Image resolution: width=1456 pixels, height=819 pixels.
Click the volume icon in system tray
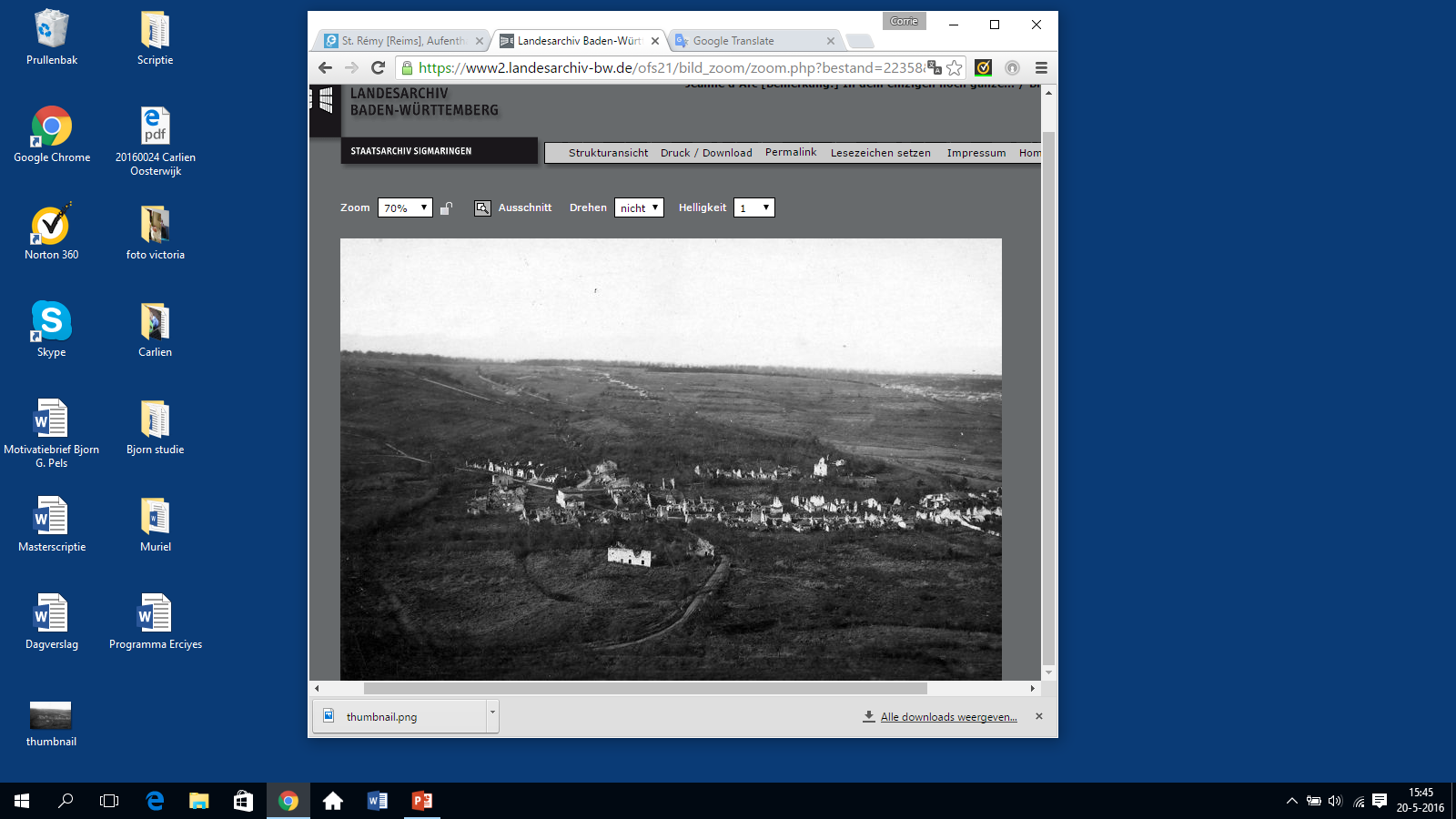point(1335,801)
